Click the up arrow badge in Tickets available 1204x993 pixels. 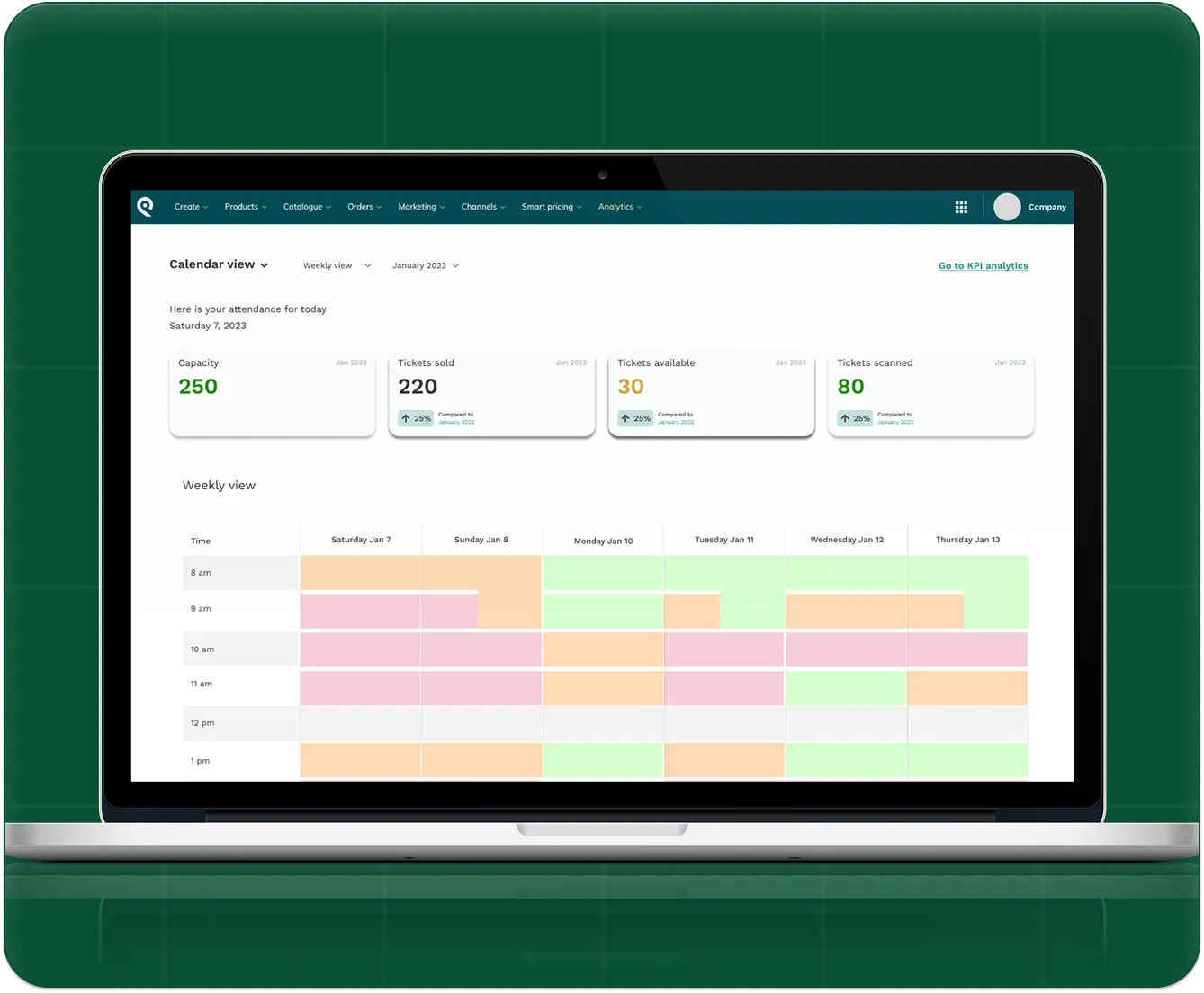click(x=625, y=418)
